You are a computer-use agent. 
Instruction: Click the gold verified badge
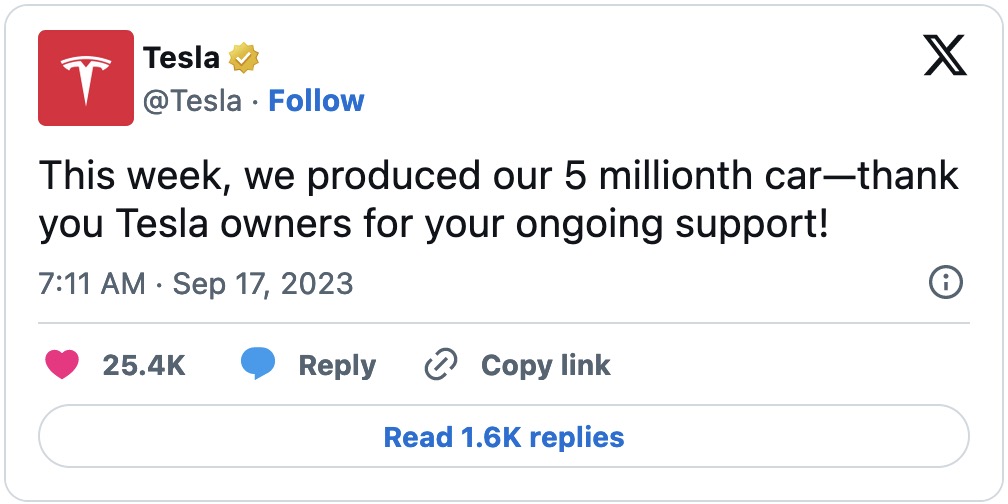pyautogui.click(x=242, y=58)
